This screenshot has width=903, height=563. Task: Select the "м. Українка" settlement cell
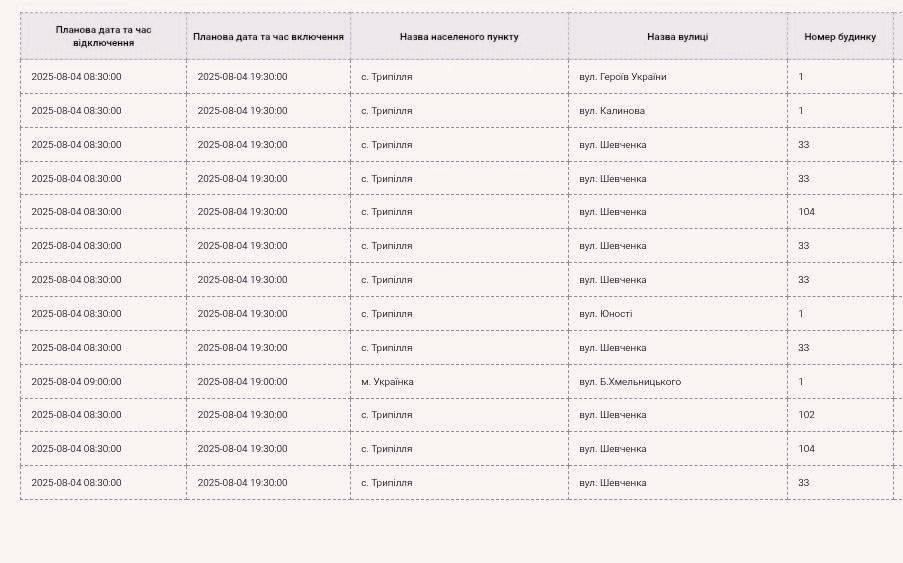[387, 382]
